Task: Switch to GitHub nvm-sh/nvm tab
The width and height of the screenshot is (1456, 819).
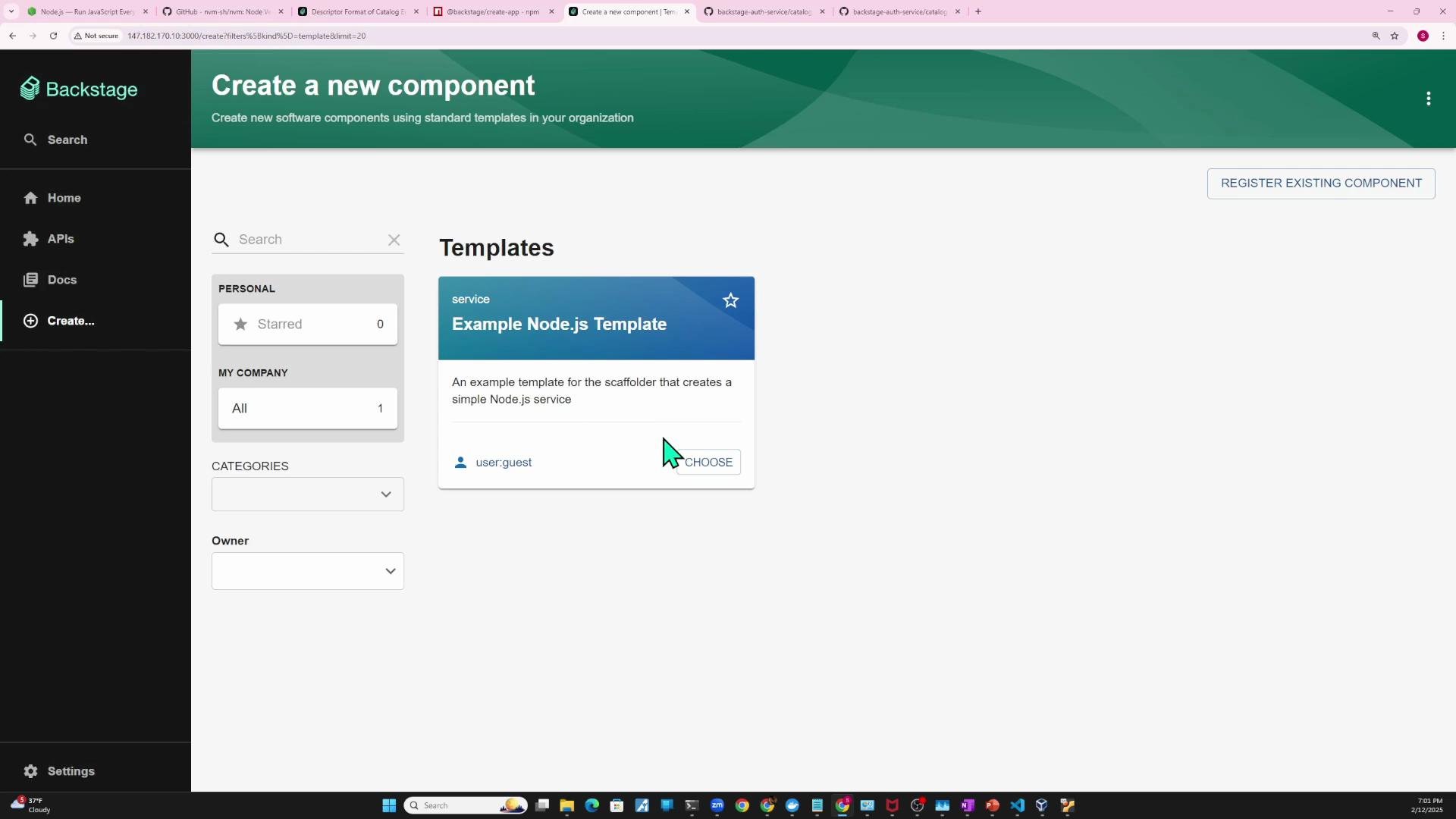Action: (223, 11)
